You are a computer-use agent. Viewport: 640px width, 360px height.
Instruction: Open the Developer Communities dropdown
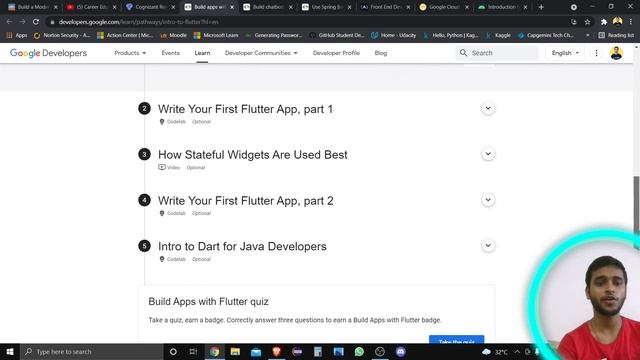point(261,53)
